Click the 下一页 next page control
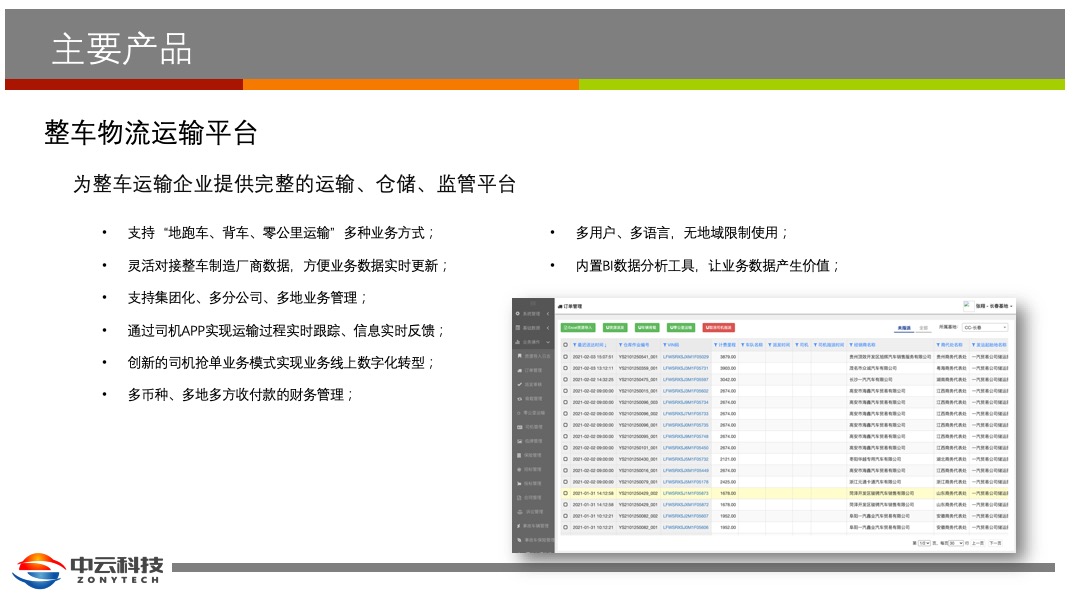Image resolution: width=1080 pixels, height=608 pixels. [x=994, y=542]
